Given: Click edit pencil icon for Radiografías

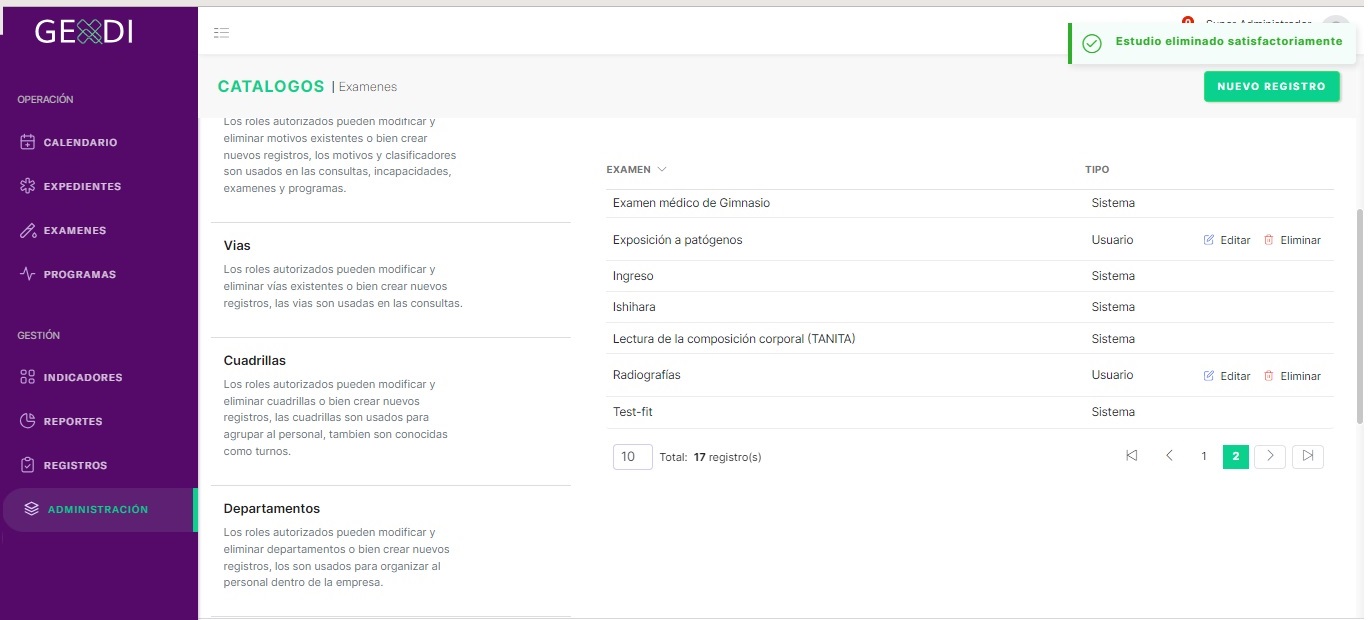Looking at the screenshot, I should coord(1209,376).
